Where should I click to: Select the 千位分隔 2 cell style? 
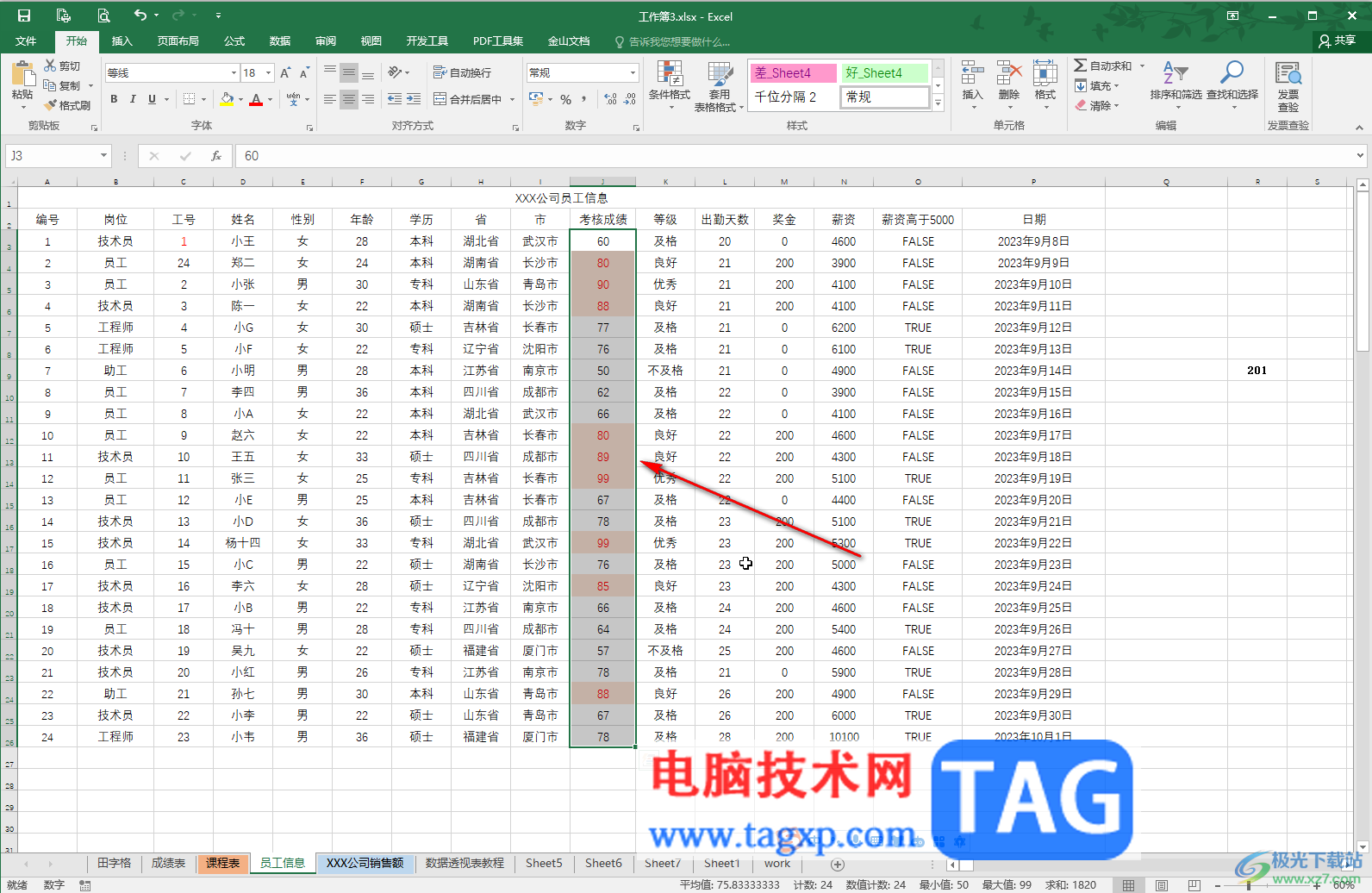pos(793,97)
